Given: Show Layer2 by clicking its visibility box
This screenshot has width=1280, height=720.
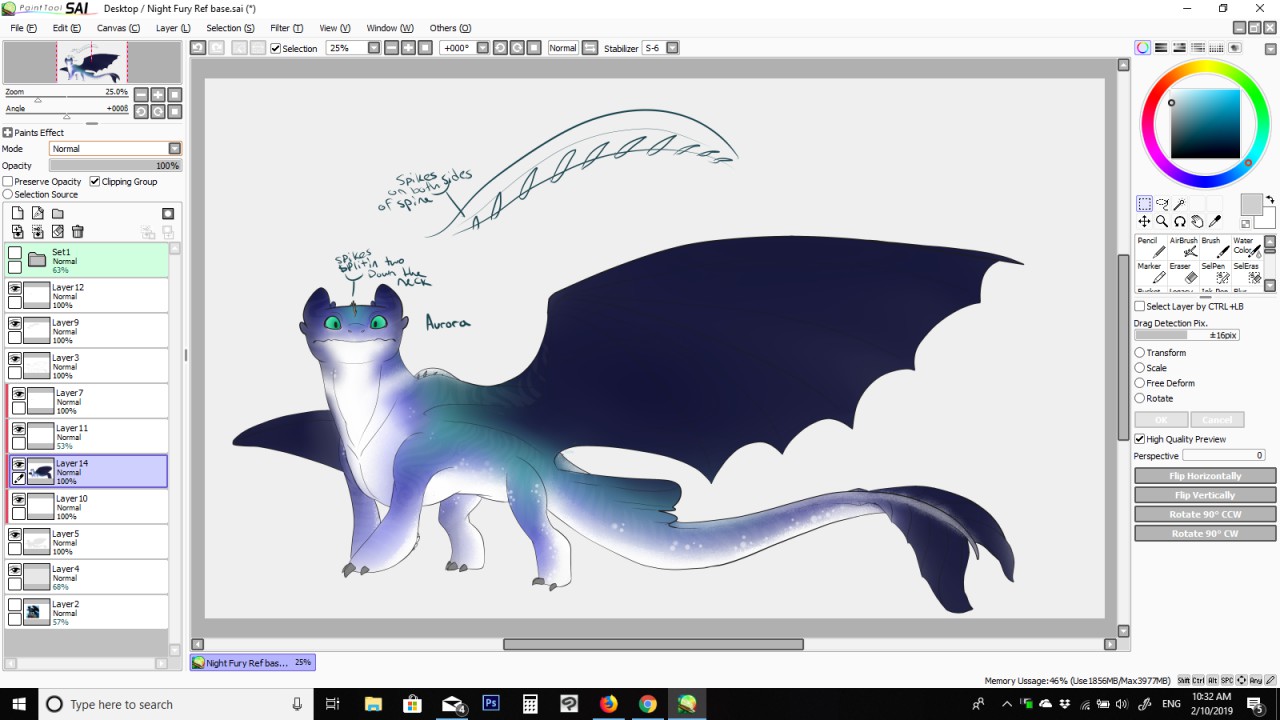Looking at the screenshot, I should pyautogui.click(x=15, y=605).
